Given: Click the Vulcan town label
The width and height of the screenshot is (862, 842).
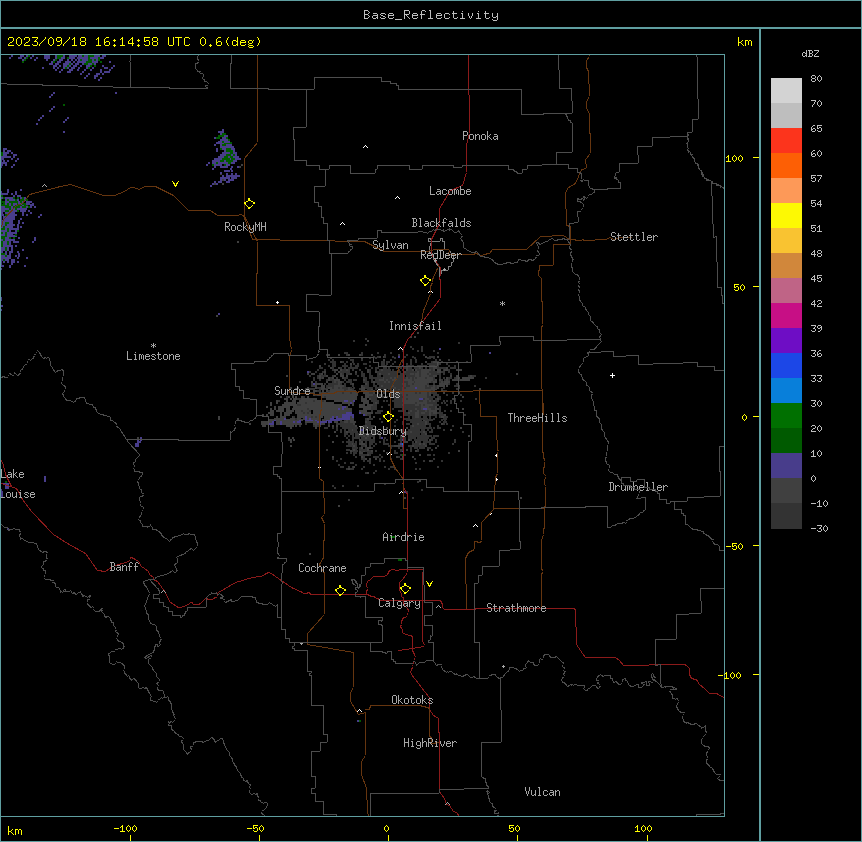Looking at the screenshot, I should point(543,792).
